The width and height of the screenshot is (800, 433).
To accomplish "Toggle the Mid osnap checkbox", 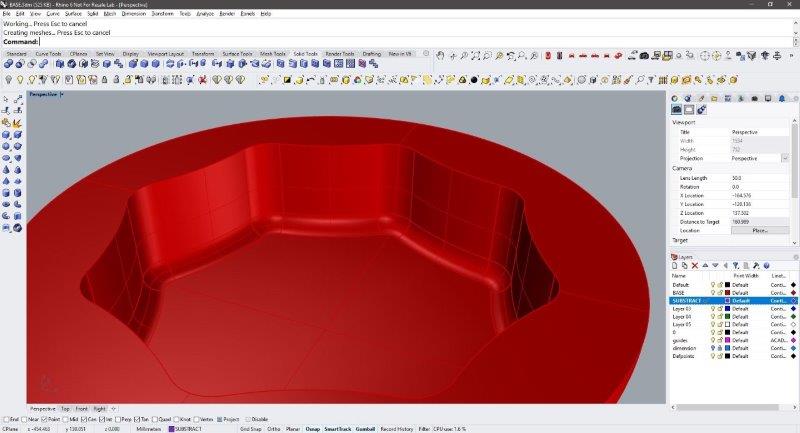I will [x=65, y=419].
